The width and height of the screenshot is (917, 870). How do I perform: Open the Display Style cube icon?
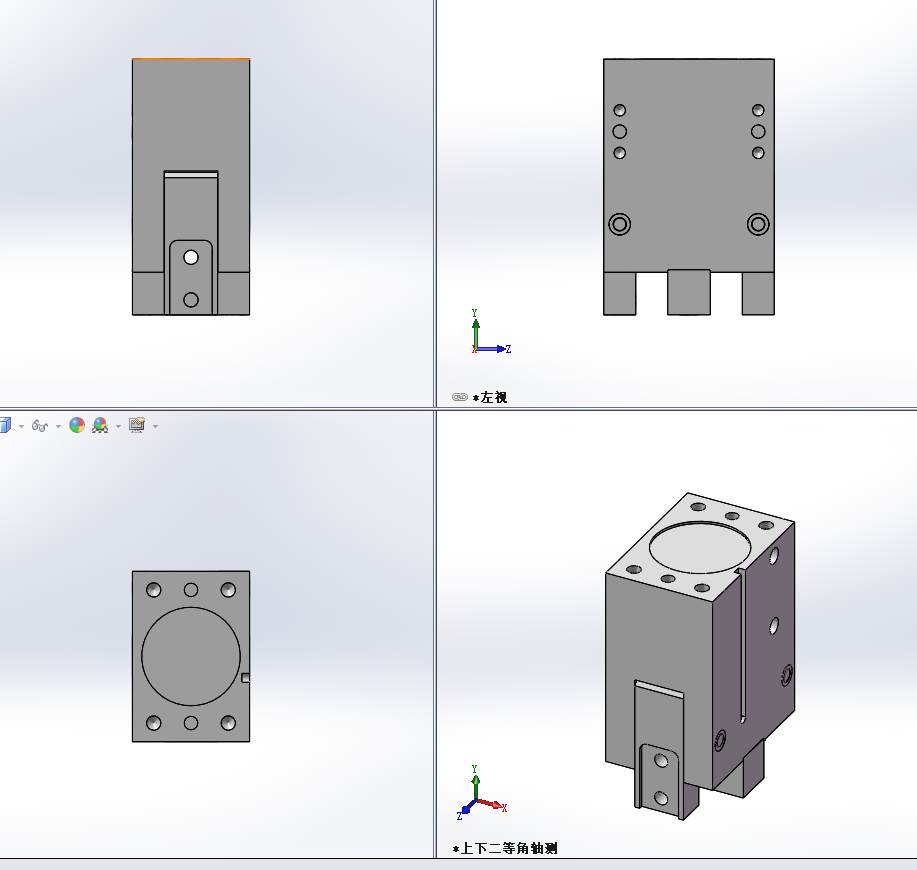click(5, 425)
